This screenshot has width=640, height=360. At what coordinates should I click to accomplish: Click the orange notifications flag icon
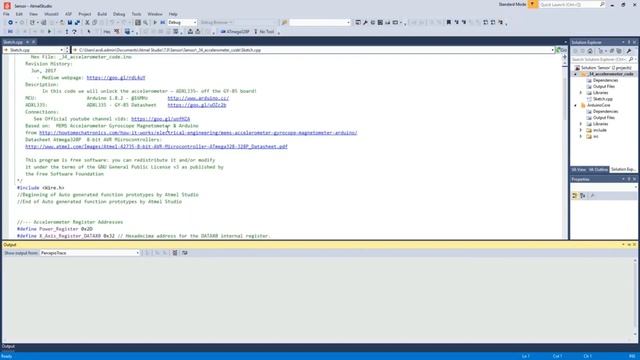pos(532,4)
